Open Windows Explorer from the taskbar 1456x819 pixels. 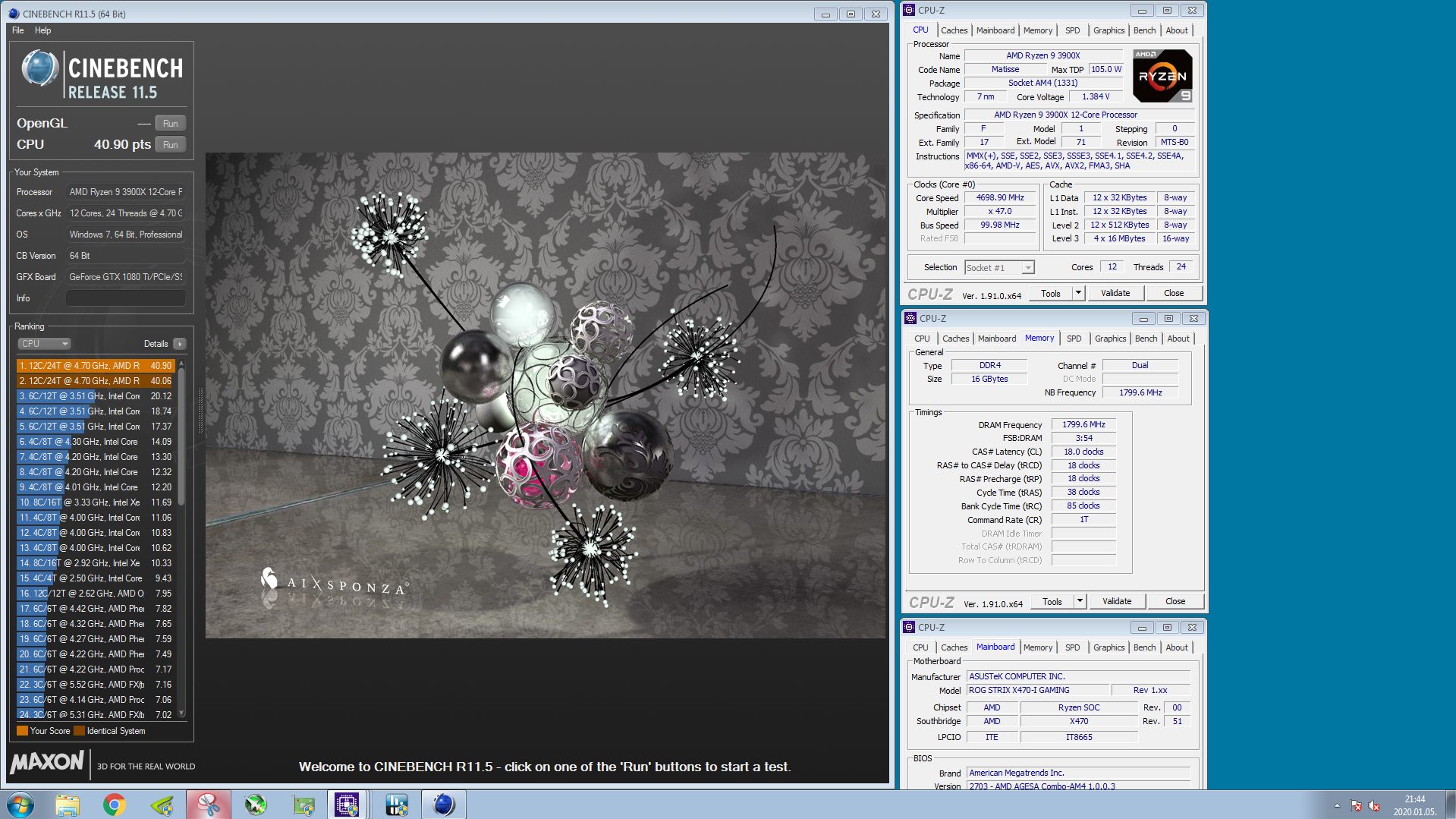tap(68, 805)
